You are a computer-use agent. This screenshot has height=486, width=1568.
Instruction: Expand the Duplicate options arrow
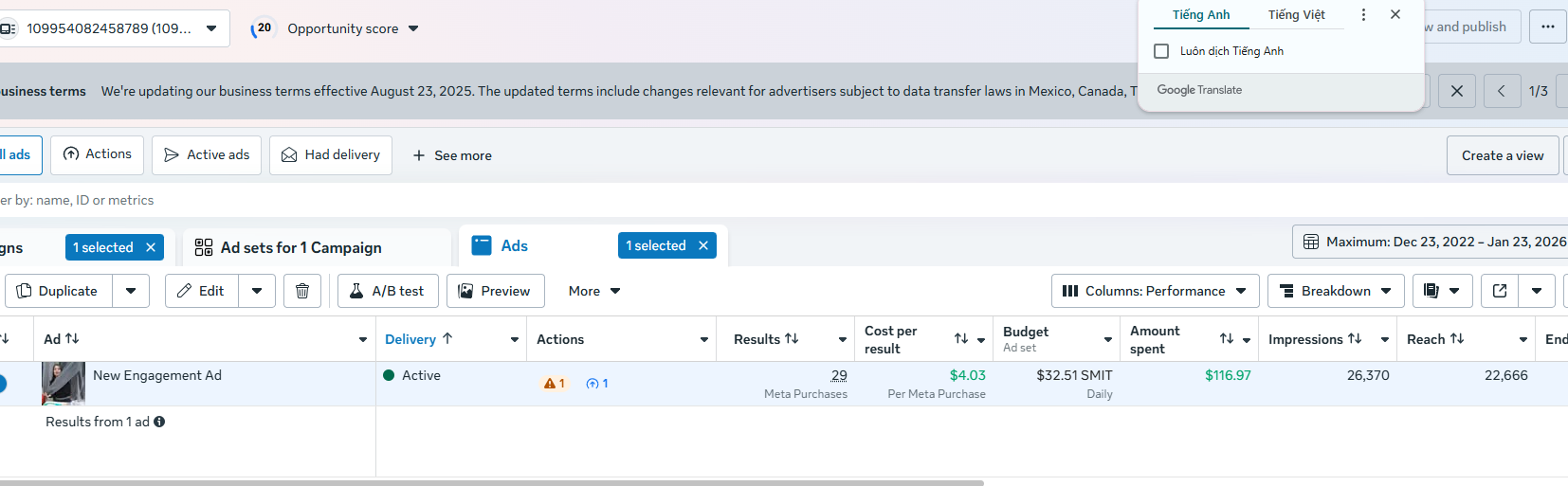tap(131, 291)
